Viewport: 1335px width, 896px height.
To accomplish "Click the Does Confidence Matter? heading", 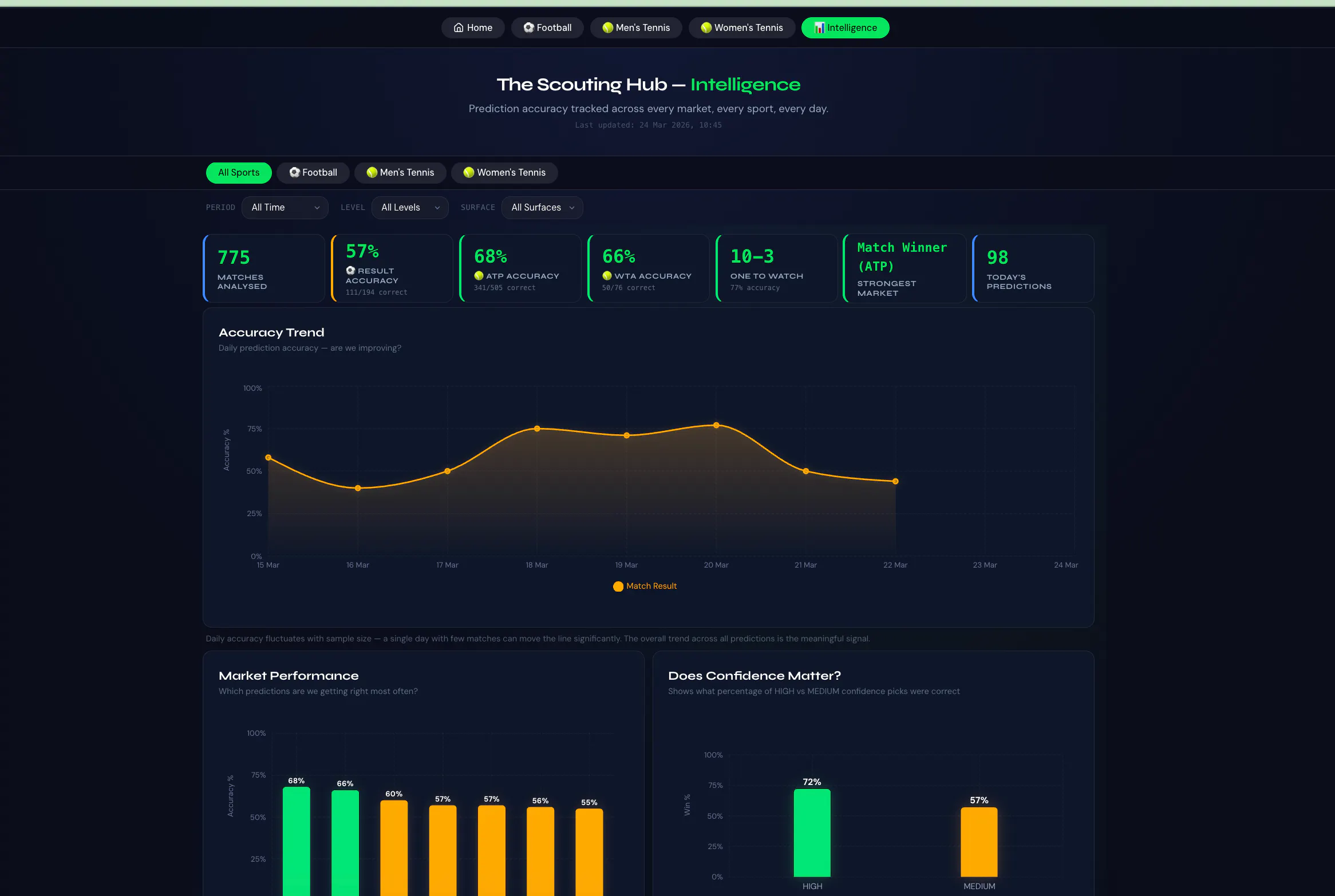I will (x=755, y=676).
